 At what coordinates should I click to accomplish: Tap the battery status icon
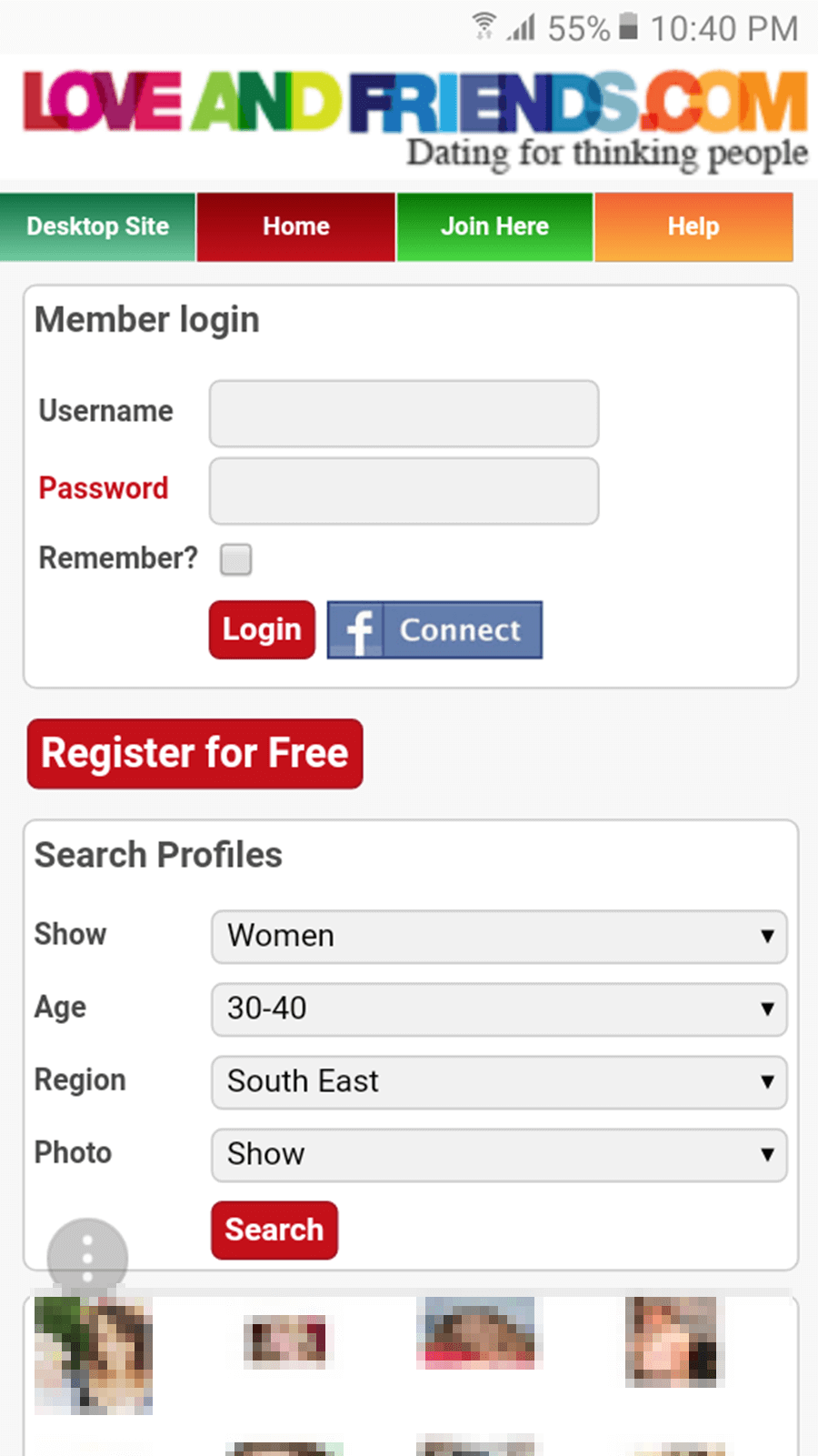coord(628,26)
